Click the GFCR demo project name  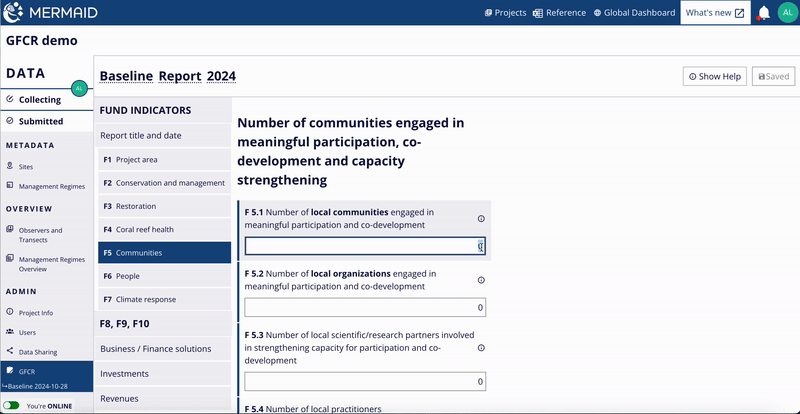point(42,40)
